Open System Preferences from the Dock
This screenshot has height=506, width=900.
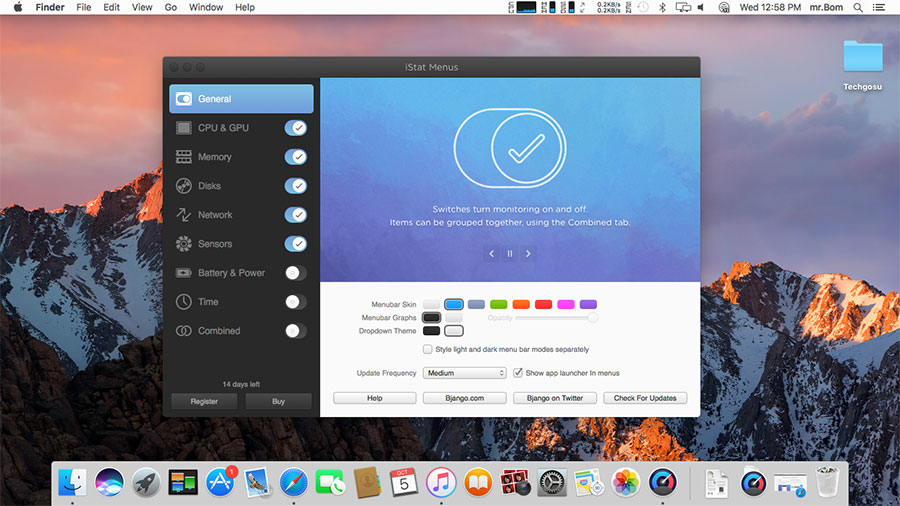tap(552, 482)
